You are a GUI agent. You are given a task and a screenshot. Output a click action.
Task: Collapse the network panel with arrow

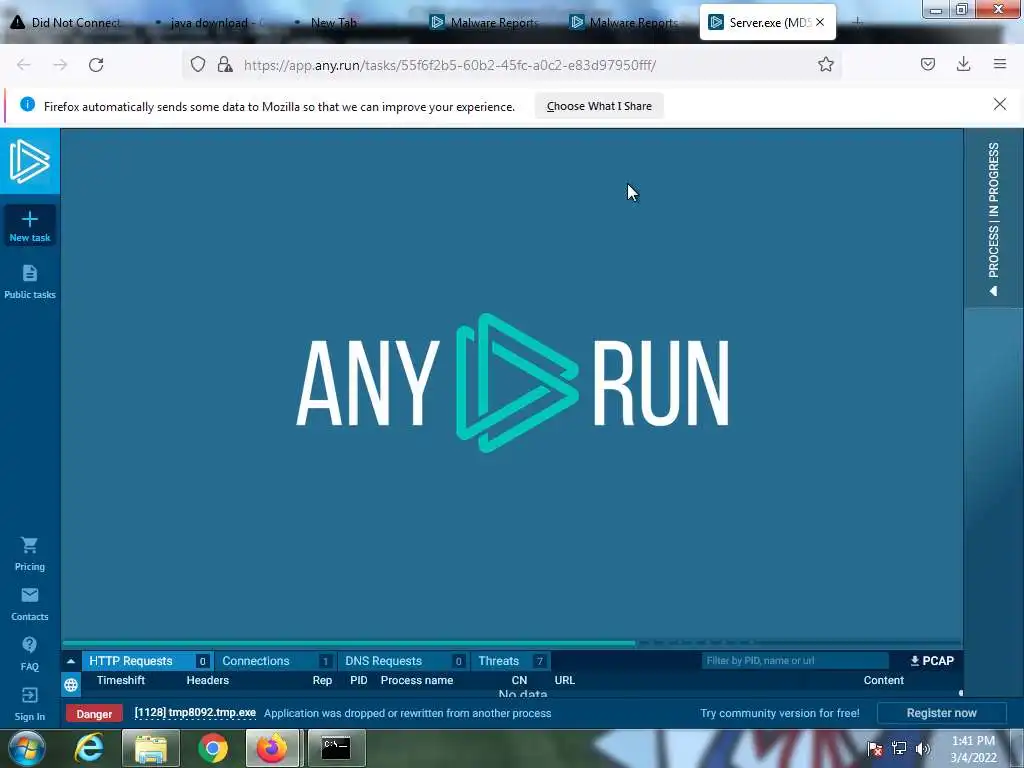coord(71,661)
